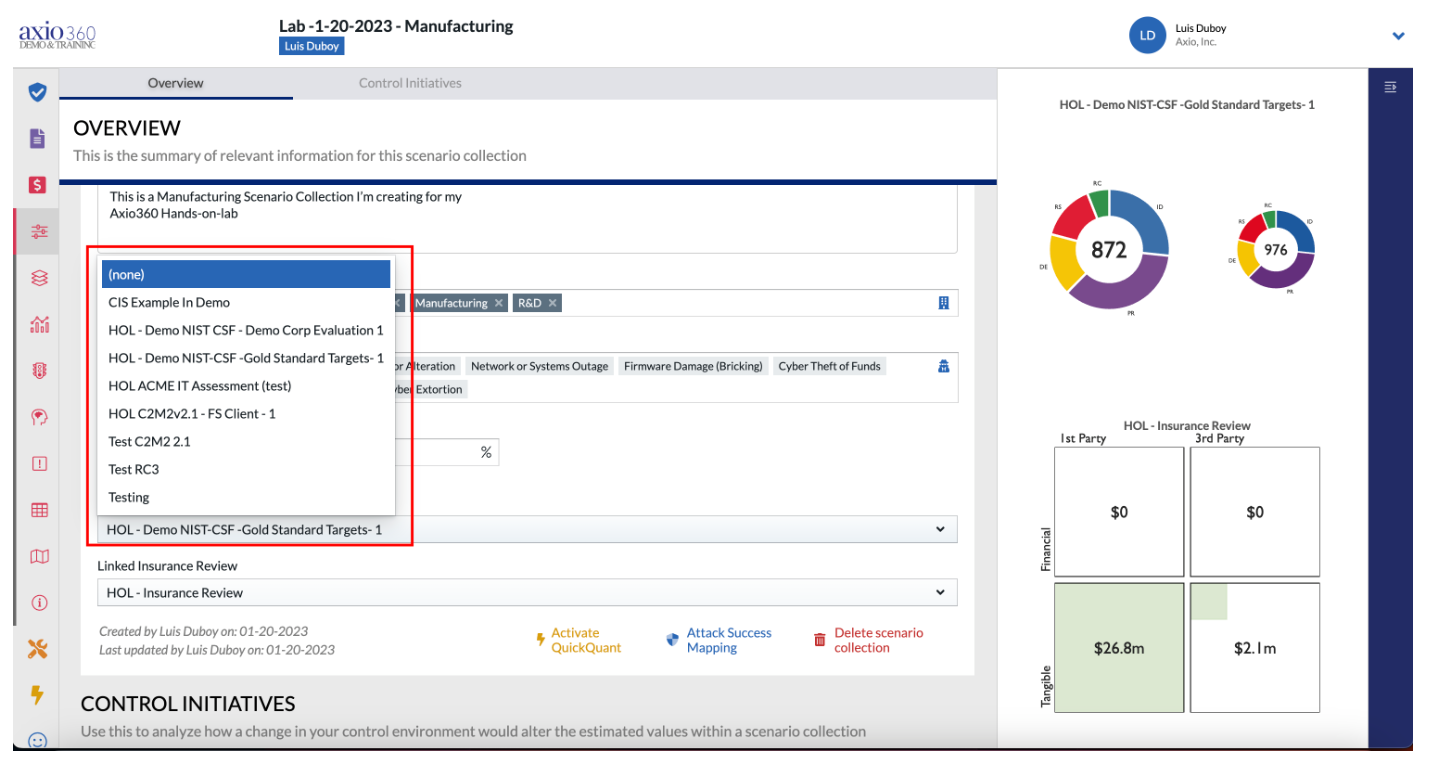
Task: Open the circled info sidebar icon
Action: click(39, 603)
